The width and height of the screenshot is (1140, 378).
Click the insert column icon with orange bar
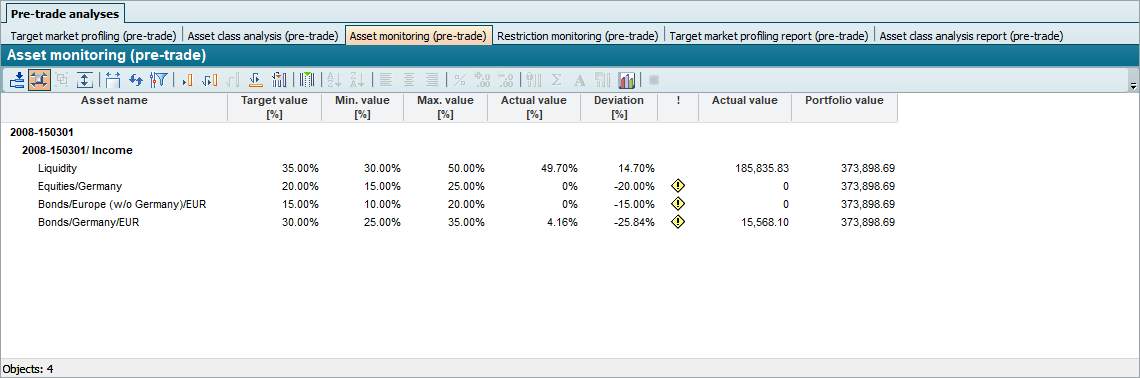point(188,80)
